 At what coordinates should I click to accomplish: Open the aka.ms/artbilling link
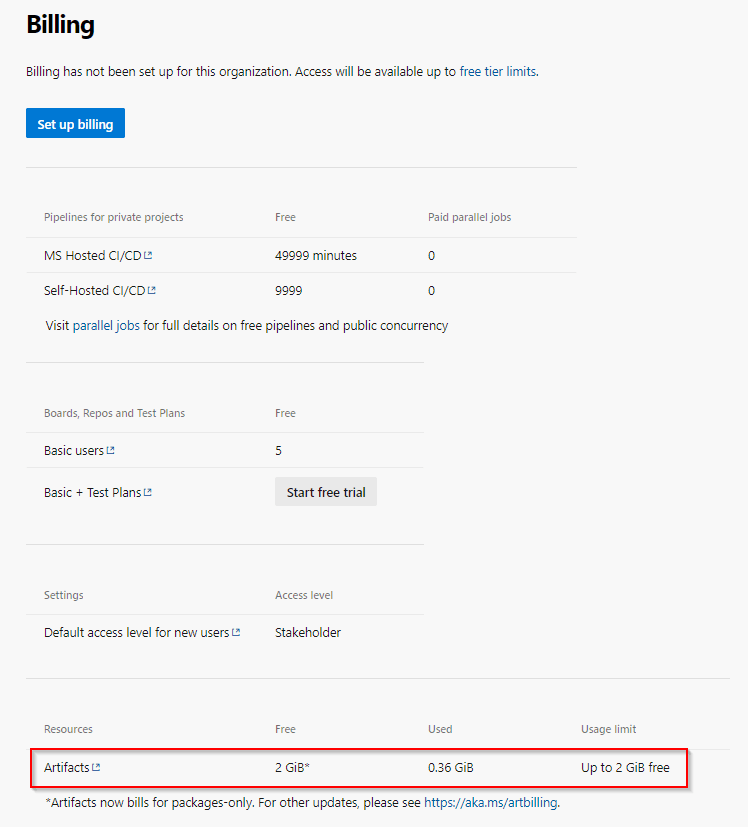tap(490, 802)
